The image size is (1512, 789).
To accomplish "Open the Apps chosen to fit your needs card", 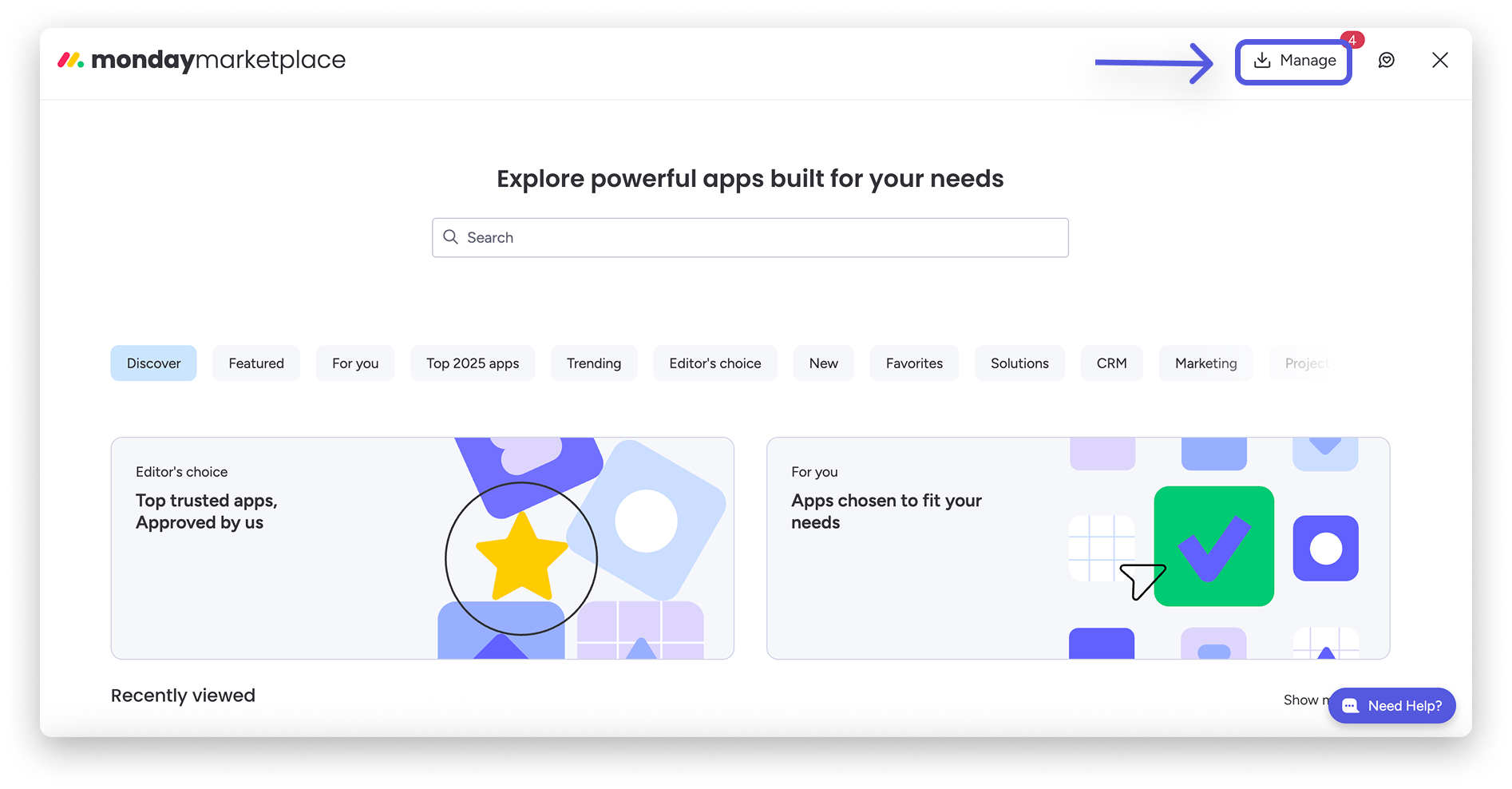I will point(1079,548).
